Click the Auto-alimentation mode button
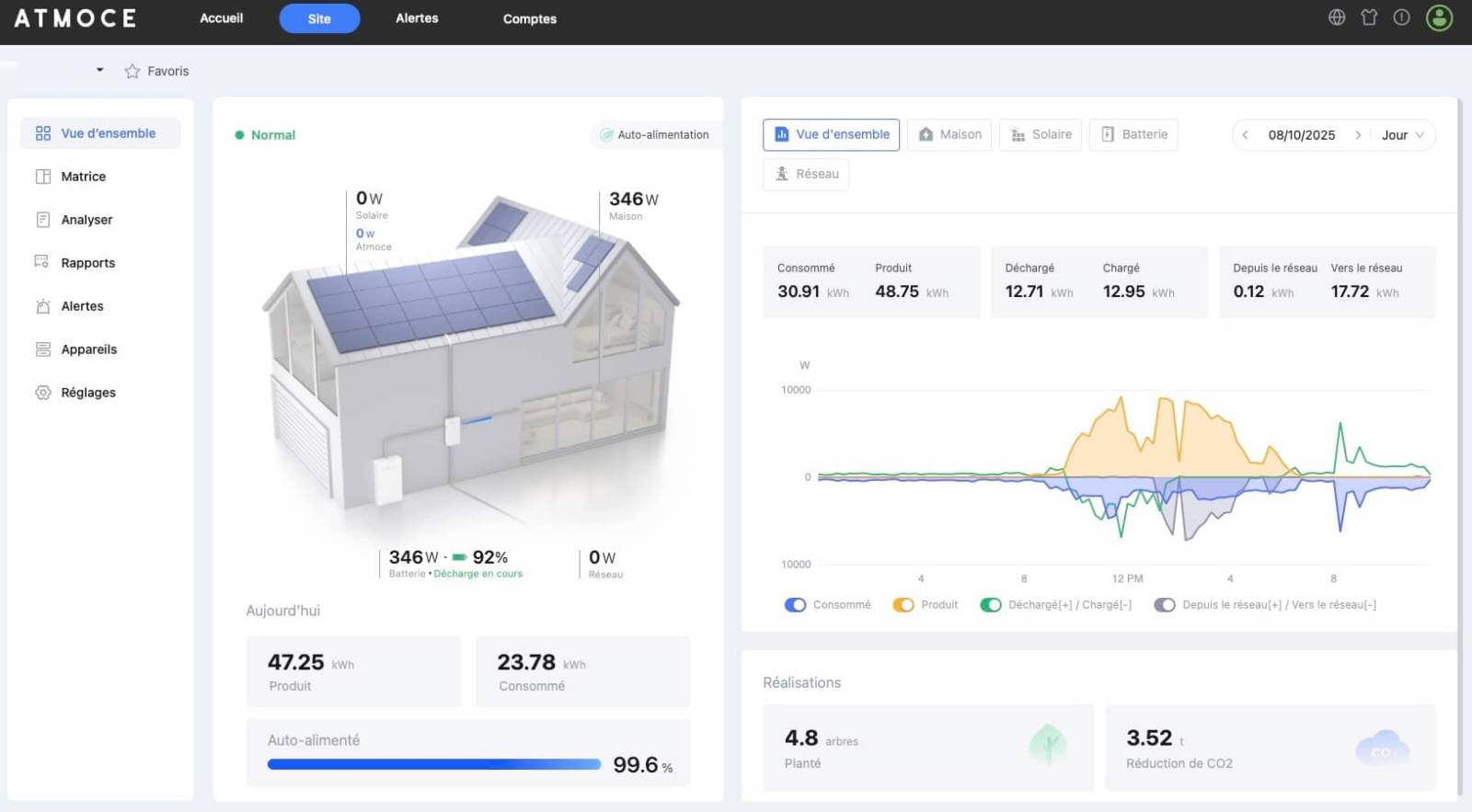This screenshot has width=1472, height=812. coord(654,135)
